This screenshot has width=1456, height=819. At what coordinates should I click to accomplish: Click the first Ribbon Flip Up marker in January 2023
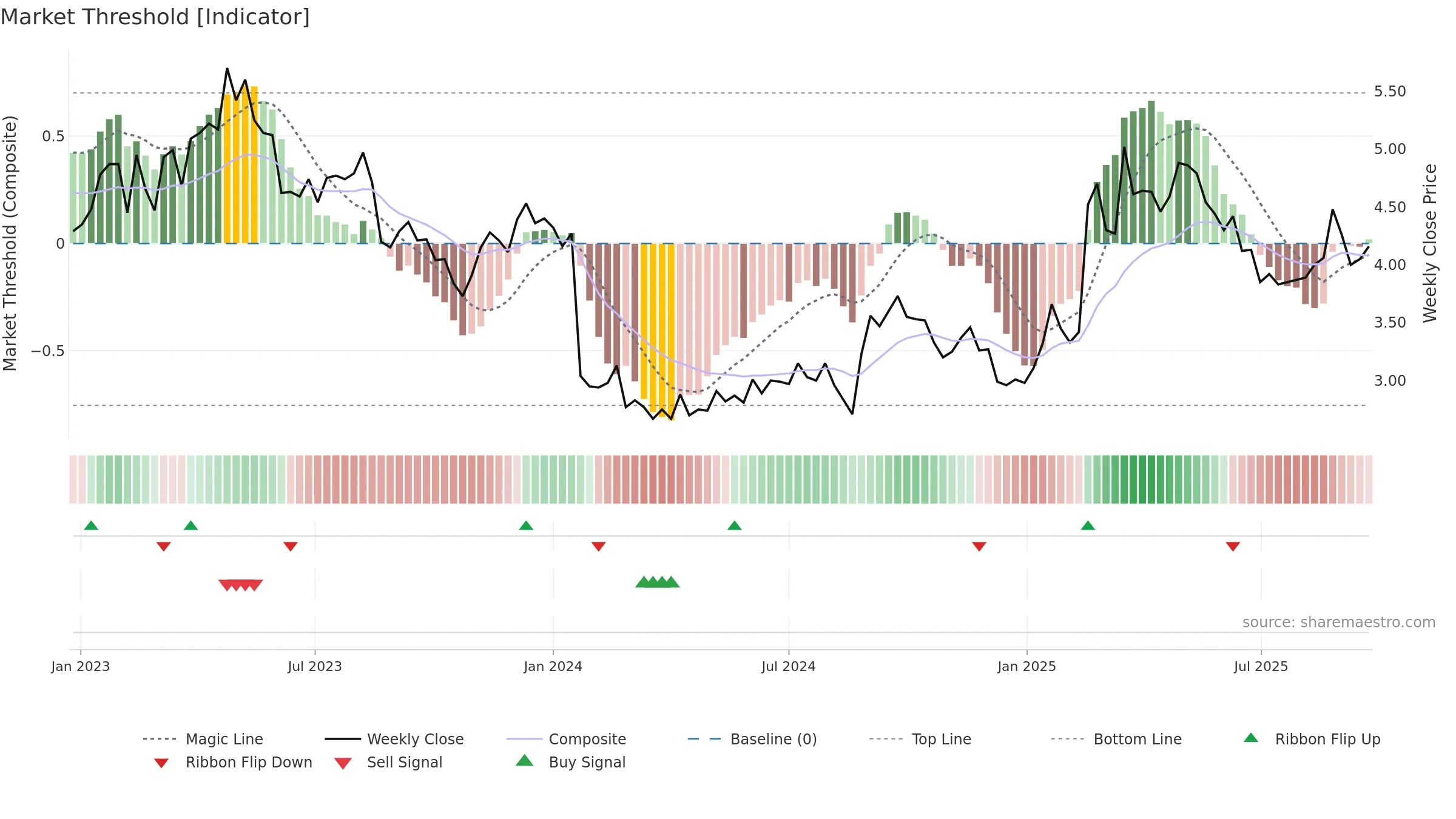point(91,525)
